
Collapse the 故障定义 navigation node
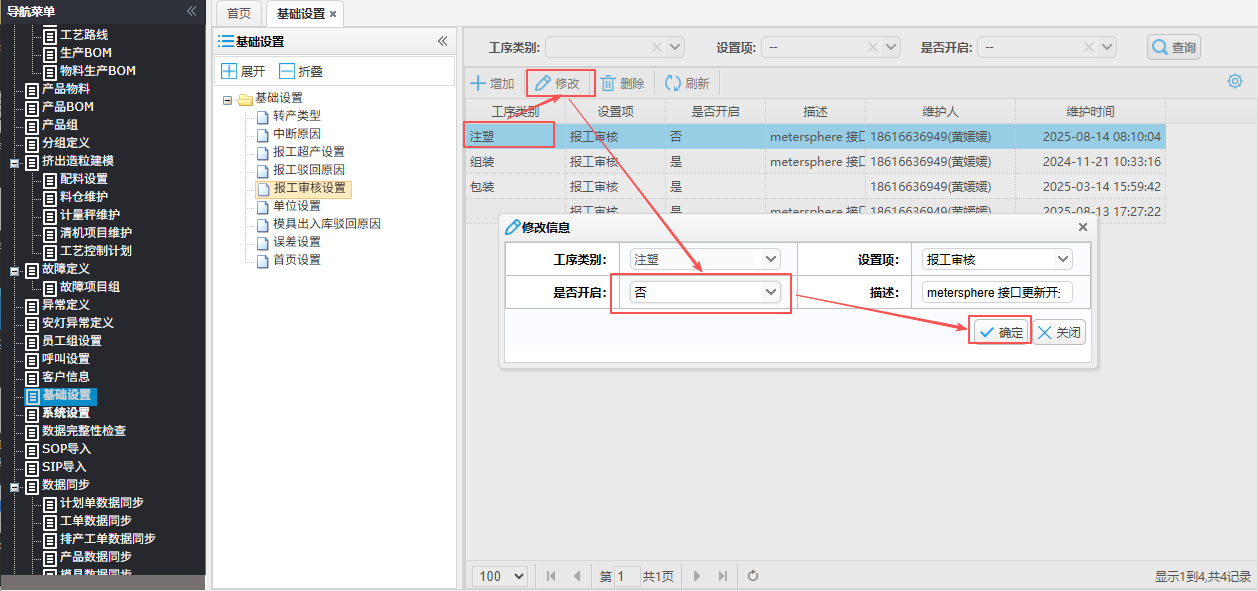click(14, 270)
